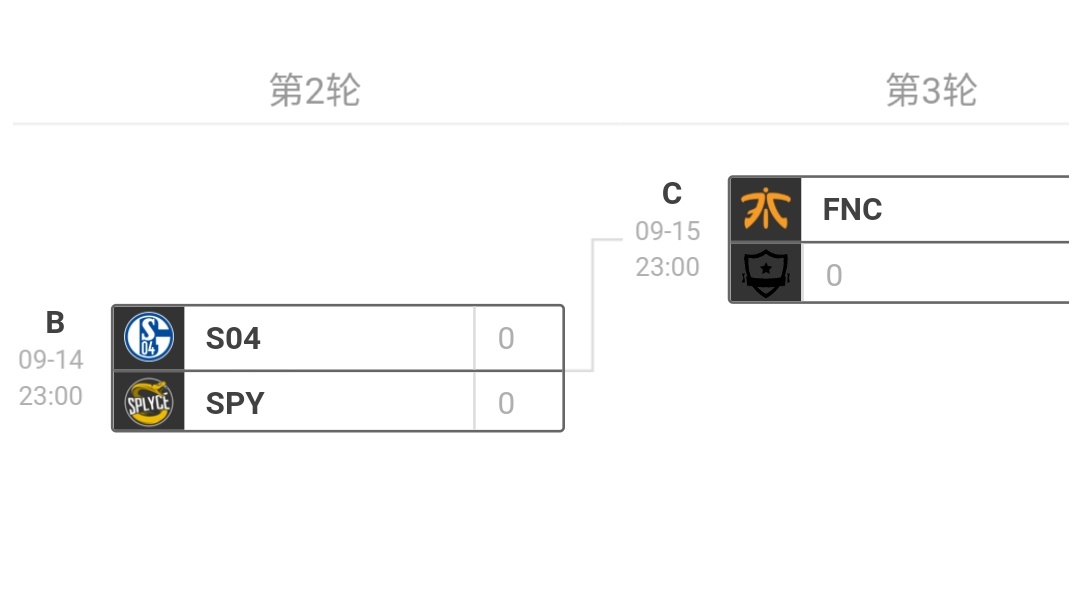This screenshot has width=1080, height=593.
Task: Click the Schalke 04 team logo
Action: point(149,337)
